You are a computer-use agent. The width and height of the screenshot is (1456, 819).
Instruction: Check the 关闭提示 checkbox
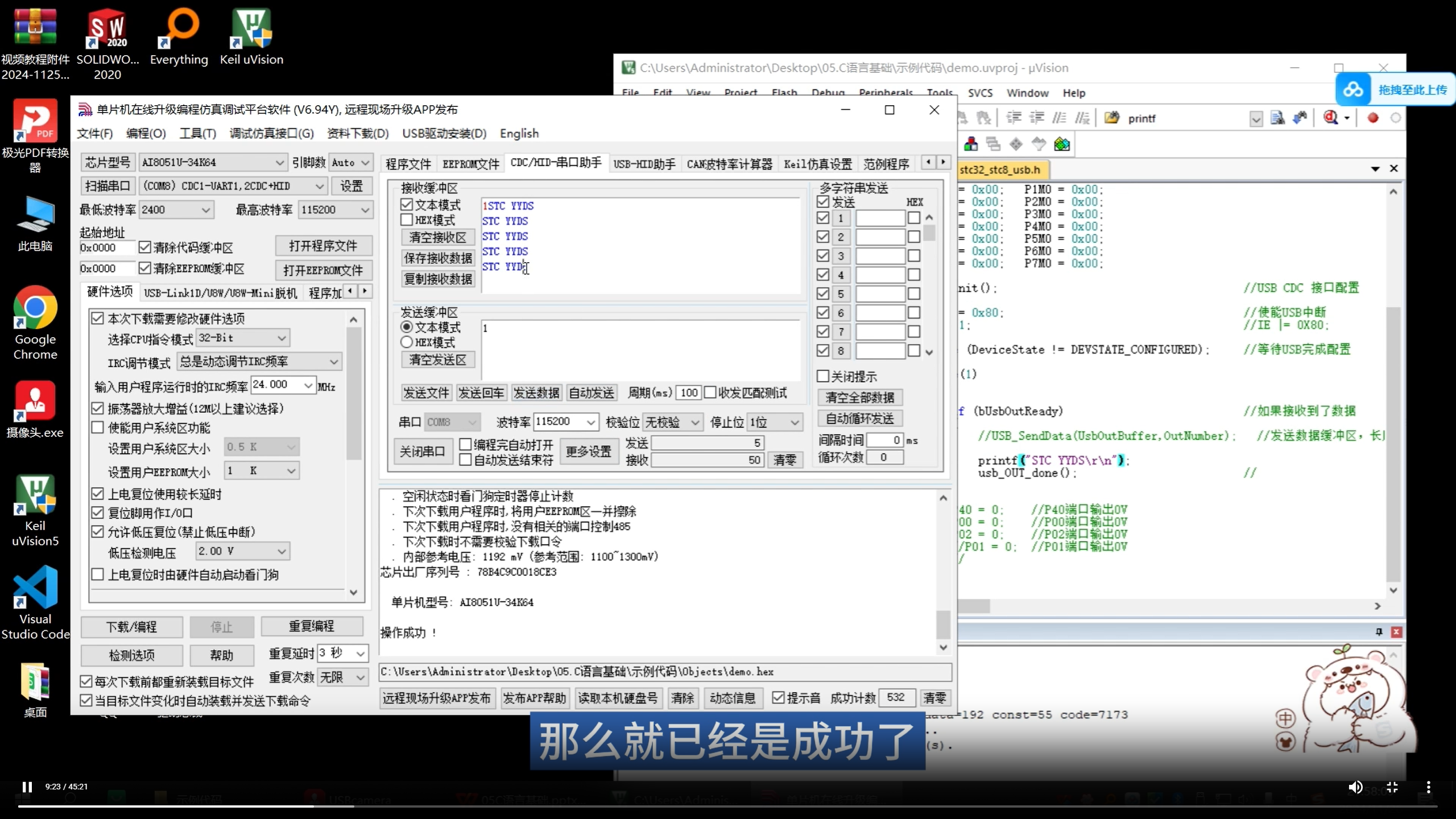point(822,376)
